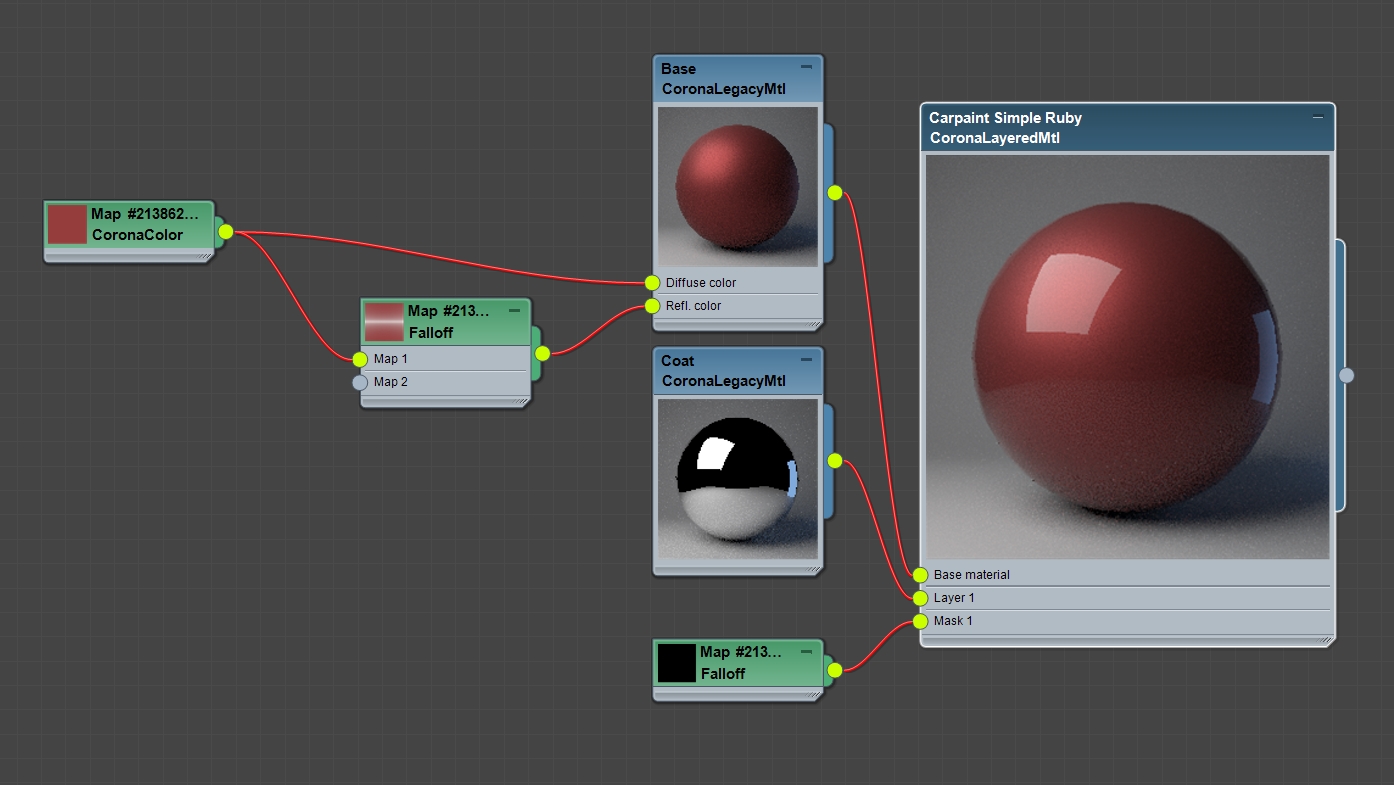1394x785 pixels.
Task: Collapse the Carpaint Simple Ruby node
Action: click(1318, 117)
